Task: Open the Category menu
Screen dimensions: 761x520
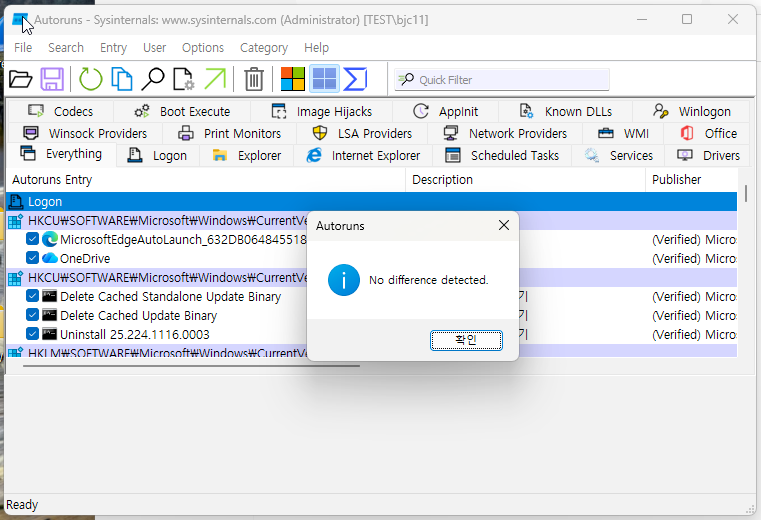Action: pos(264,47)
